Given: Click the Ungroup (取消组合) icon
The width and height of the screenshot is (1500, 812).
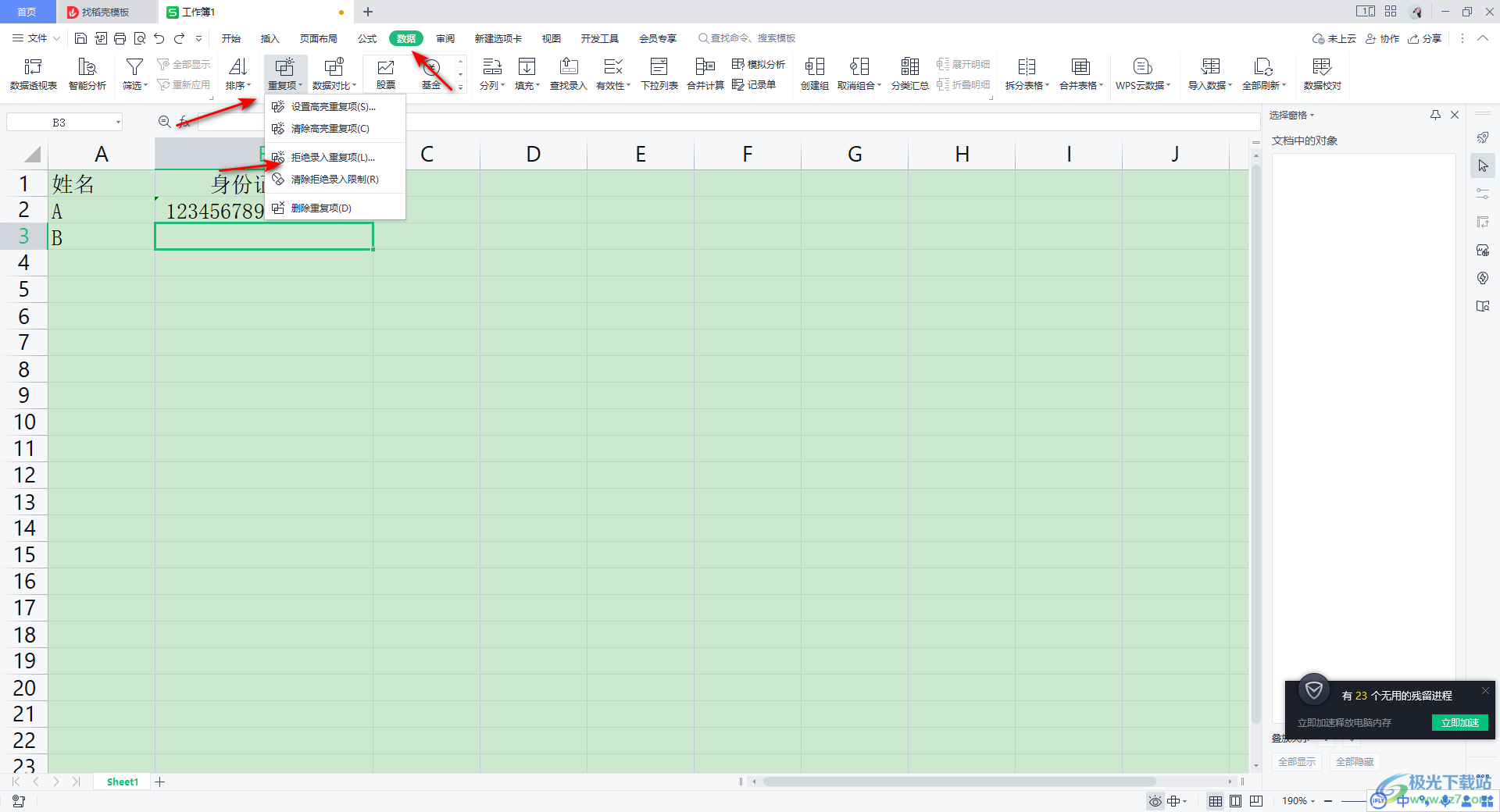Looking at the screenshot, I should 859,67.
